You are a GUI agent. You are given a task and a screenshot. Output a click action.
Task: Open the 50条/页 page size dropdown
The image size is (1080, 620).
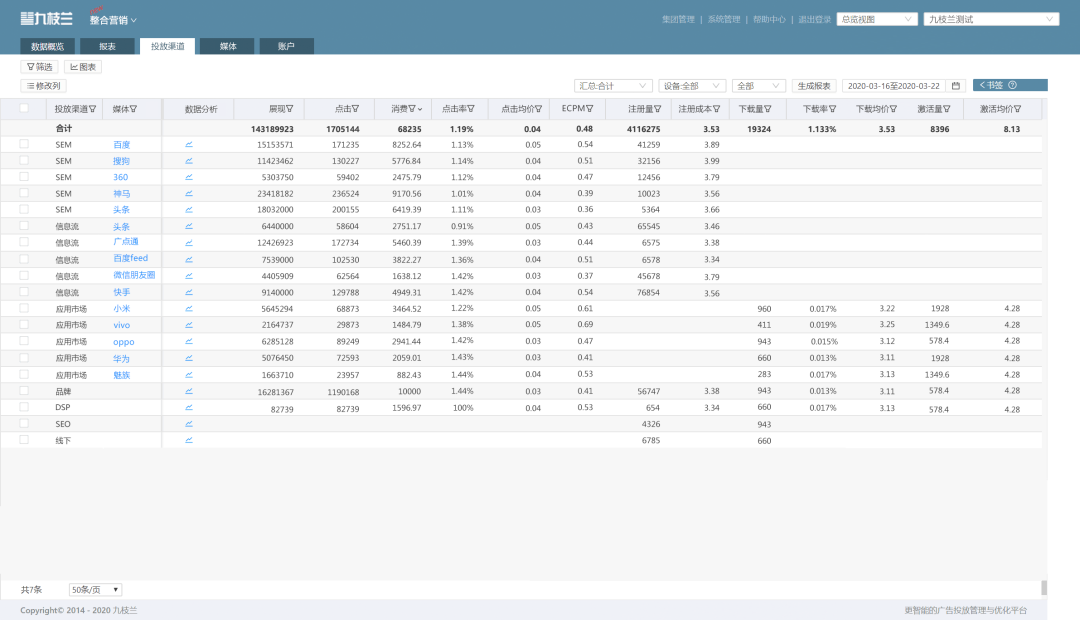tap(96, 590)
